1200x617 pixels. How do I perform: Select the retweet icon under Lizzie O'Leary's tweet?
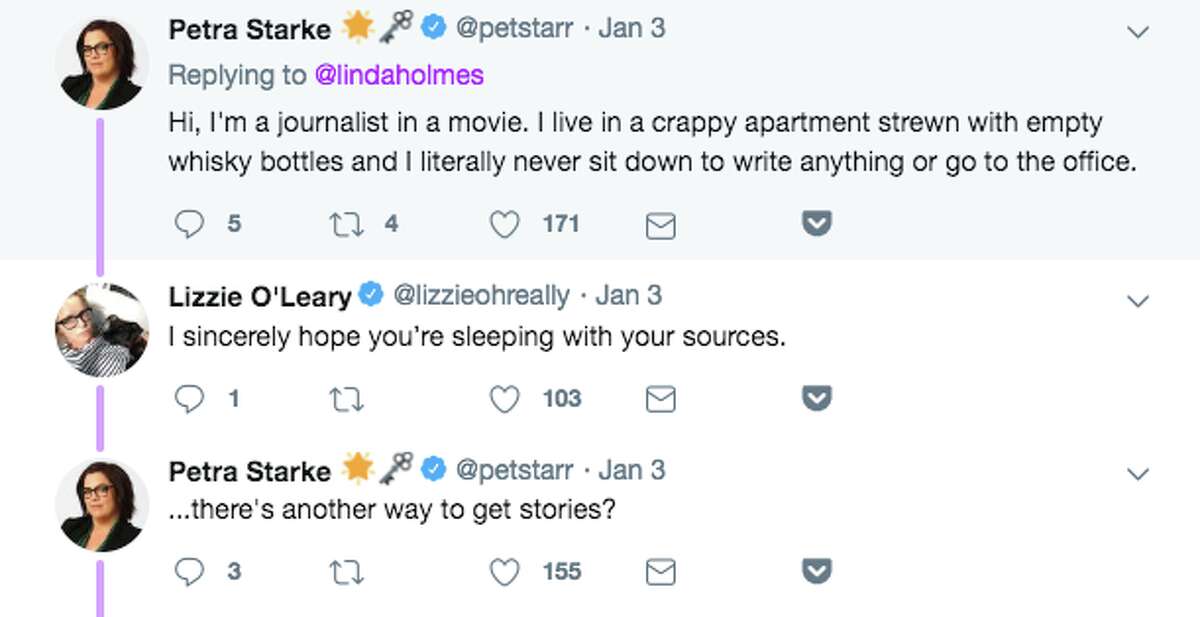coord(346,398)
